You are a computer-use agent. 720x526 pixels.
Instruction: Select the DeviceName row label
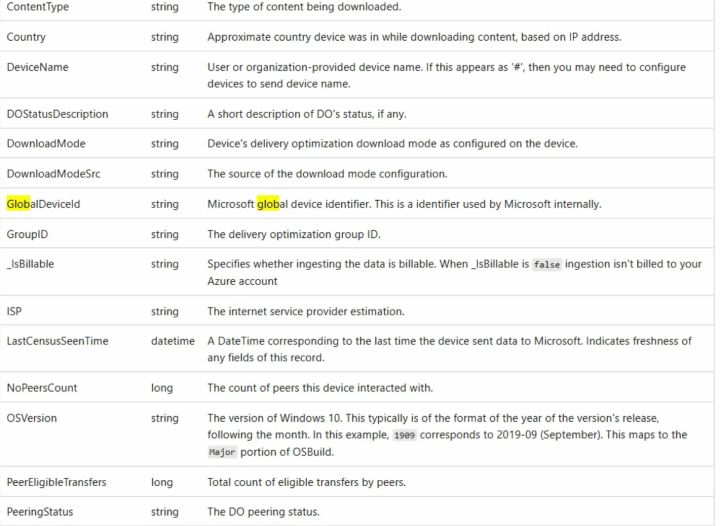38,67
